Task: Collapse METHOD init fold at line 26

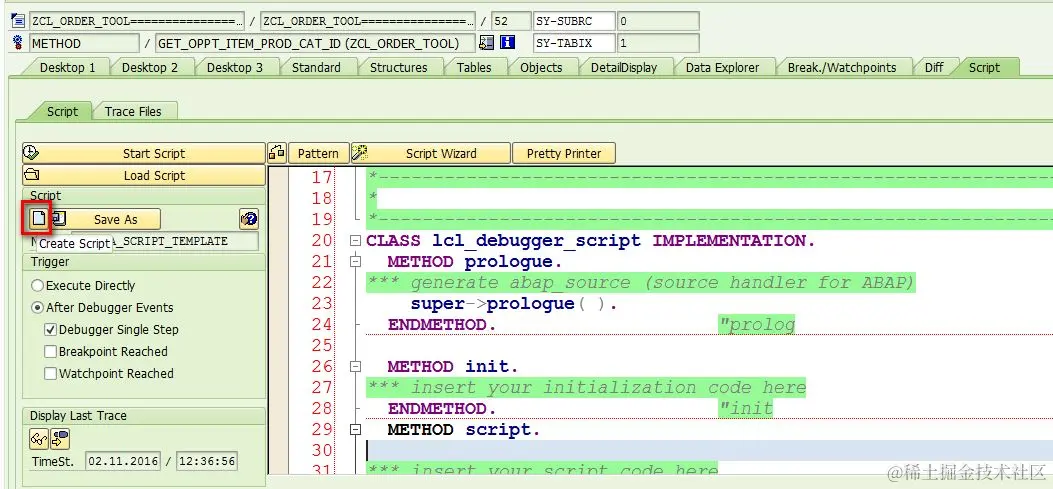Action: click(x=355, y=367)
